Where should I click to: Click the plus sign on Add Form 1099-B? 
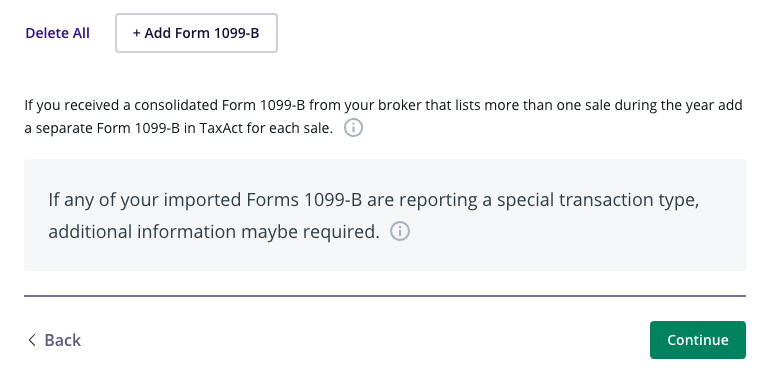pos(136,33)
